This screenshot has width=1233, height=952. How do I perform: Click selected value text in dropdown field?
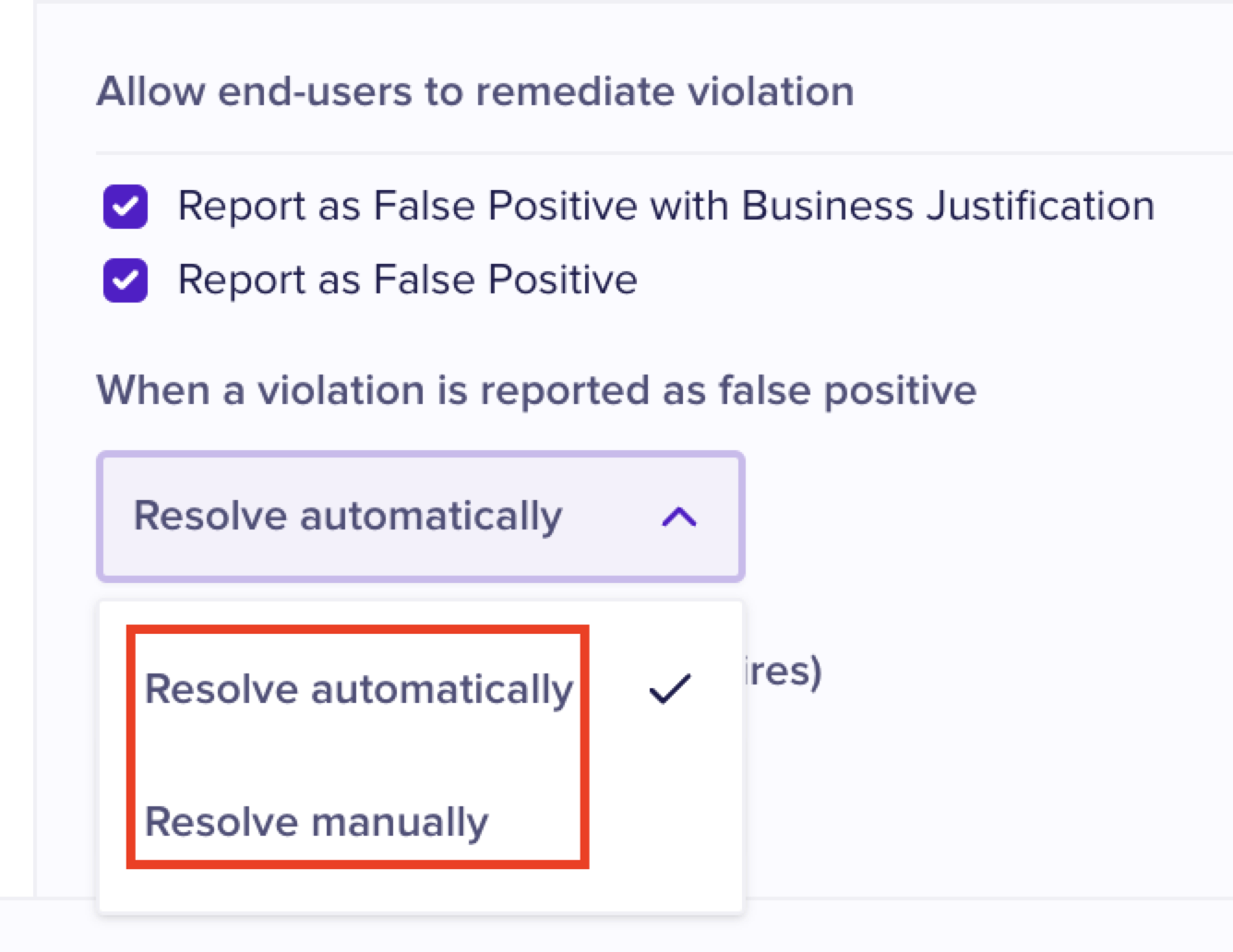[x=348, y=517]
